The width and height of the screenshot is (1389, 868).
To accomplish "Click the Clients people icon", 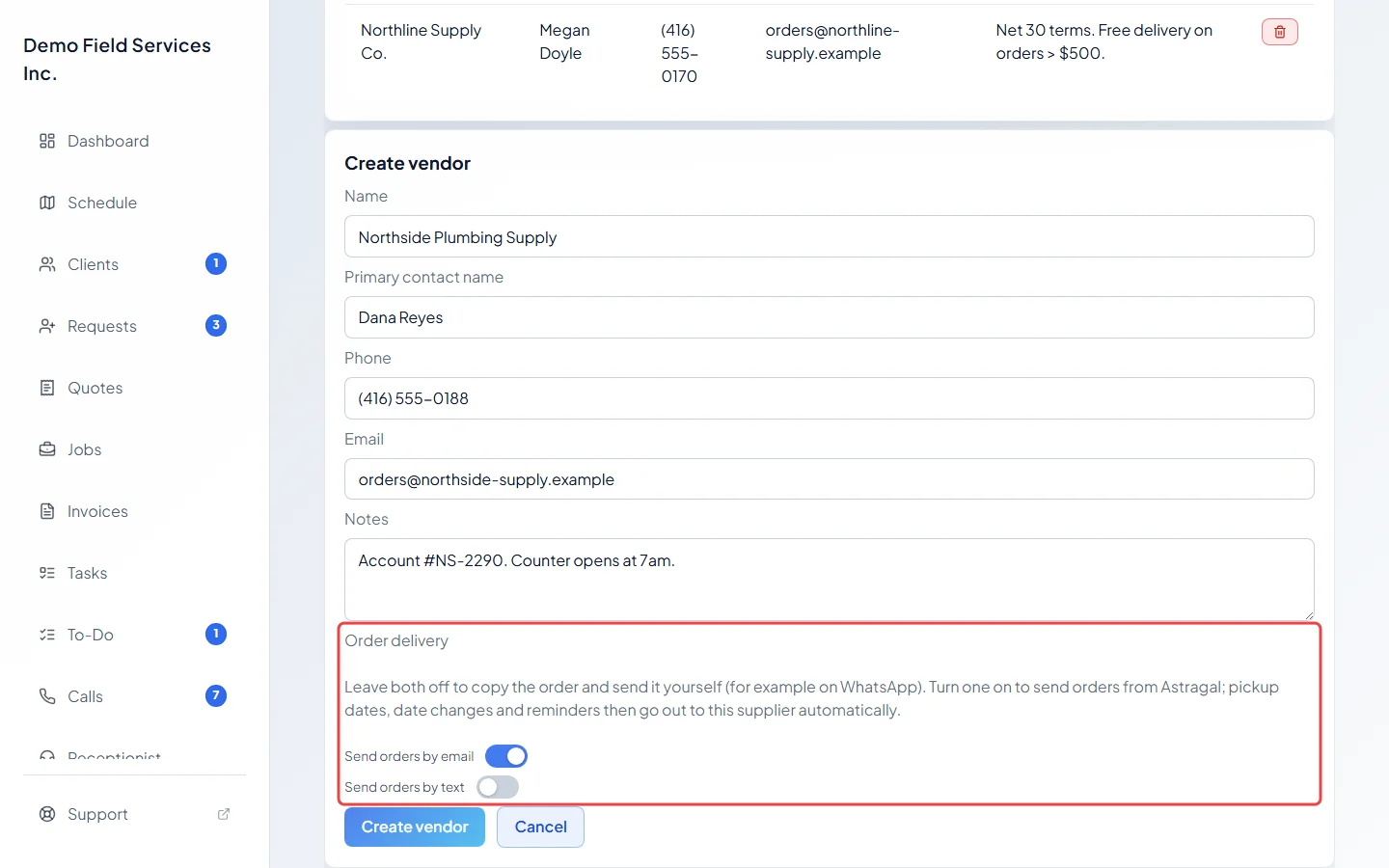I will (47, 264).
